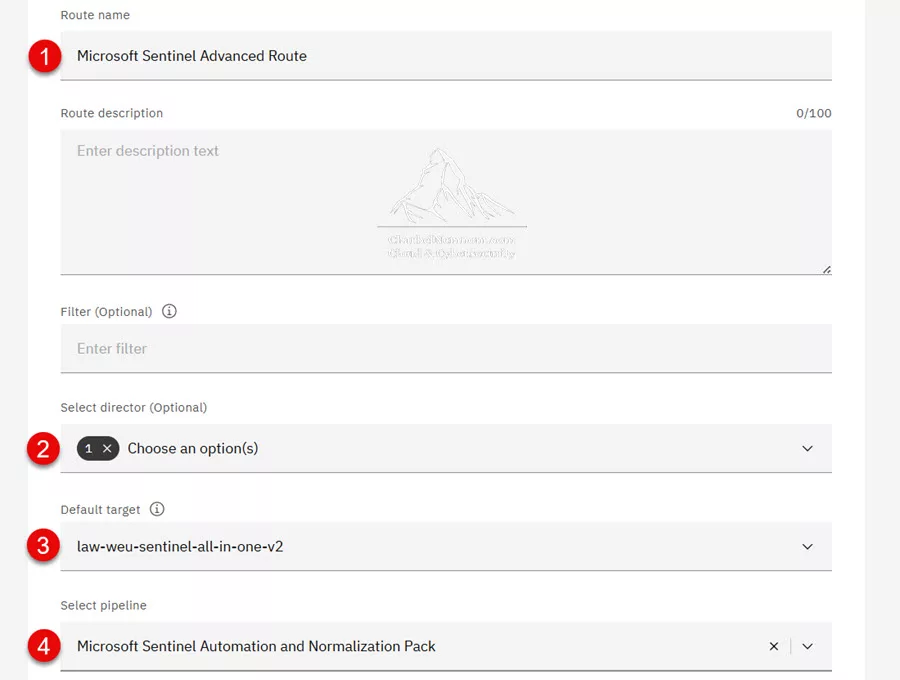Viewport: 900px width, 680px height.
Task: Click the Route description text area
Action: (x=446, y=202)
